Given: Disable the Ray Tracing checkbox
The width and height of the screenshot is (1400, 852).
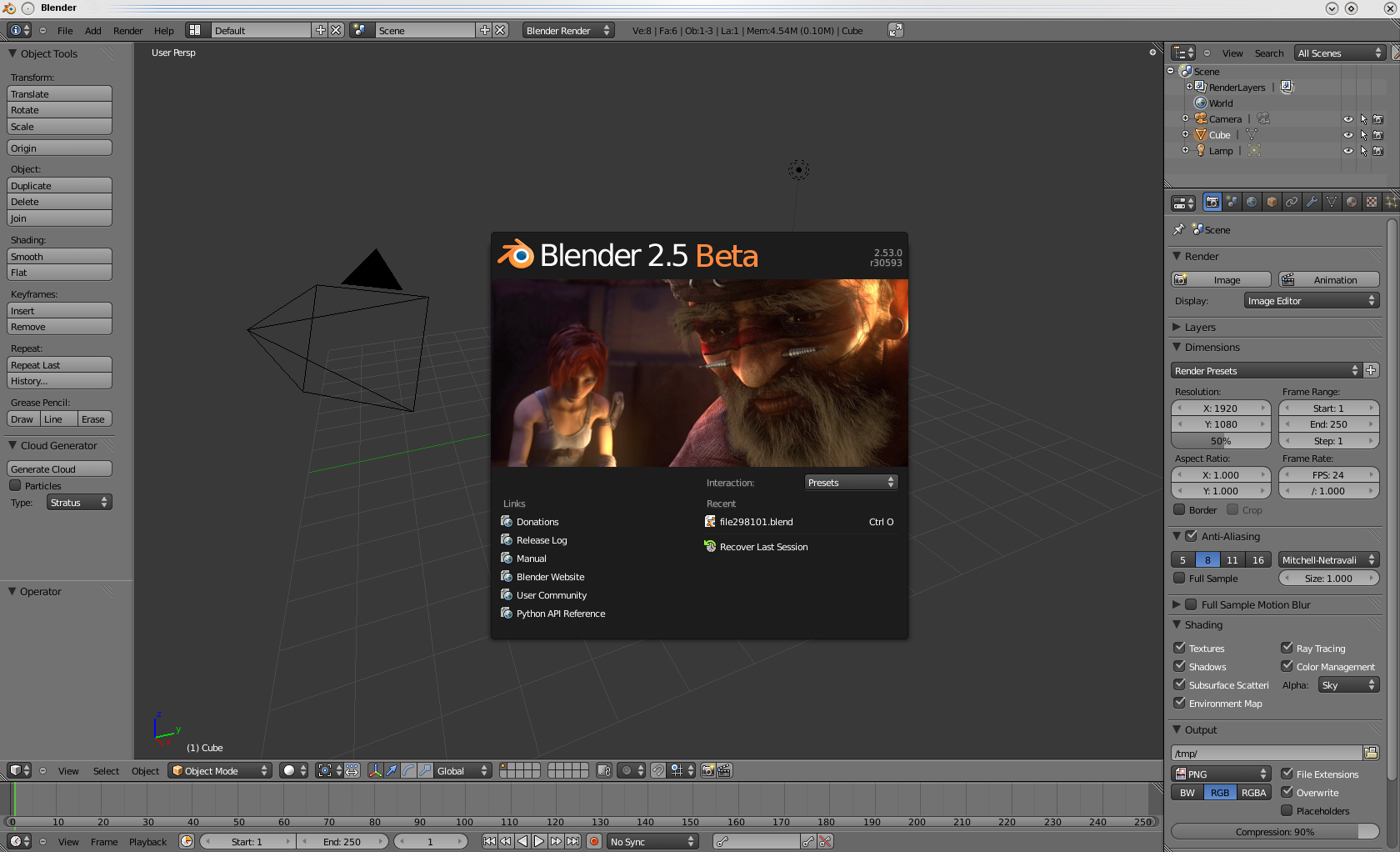Looking at the screenshot, I should click(1287, 648).
